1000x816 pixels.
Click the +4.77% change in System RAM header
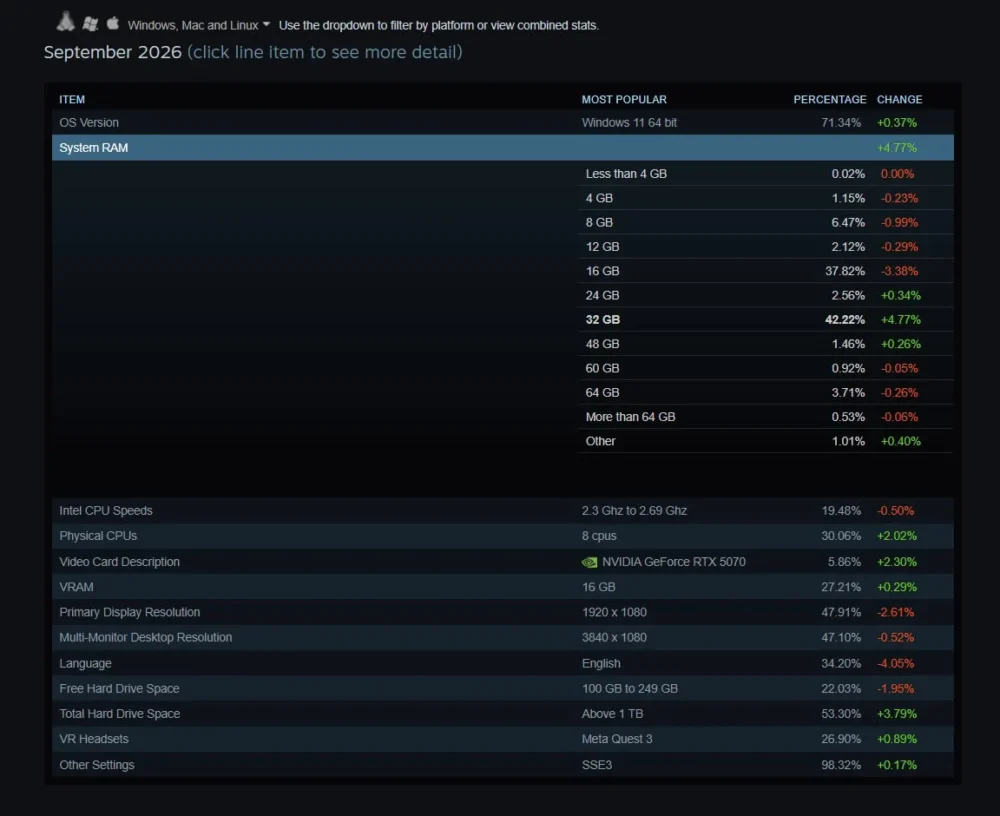[897, 147]
